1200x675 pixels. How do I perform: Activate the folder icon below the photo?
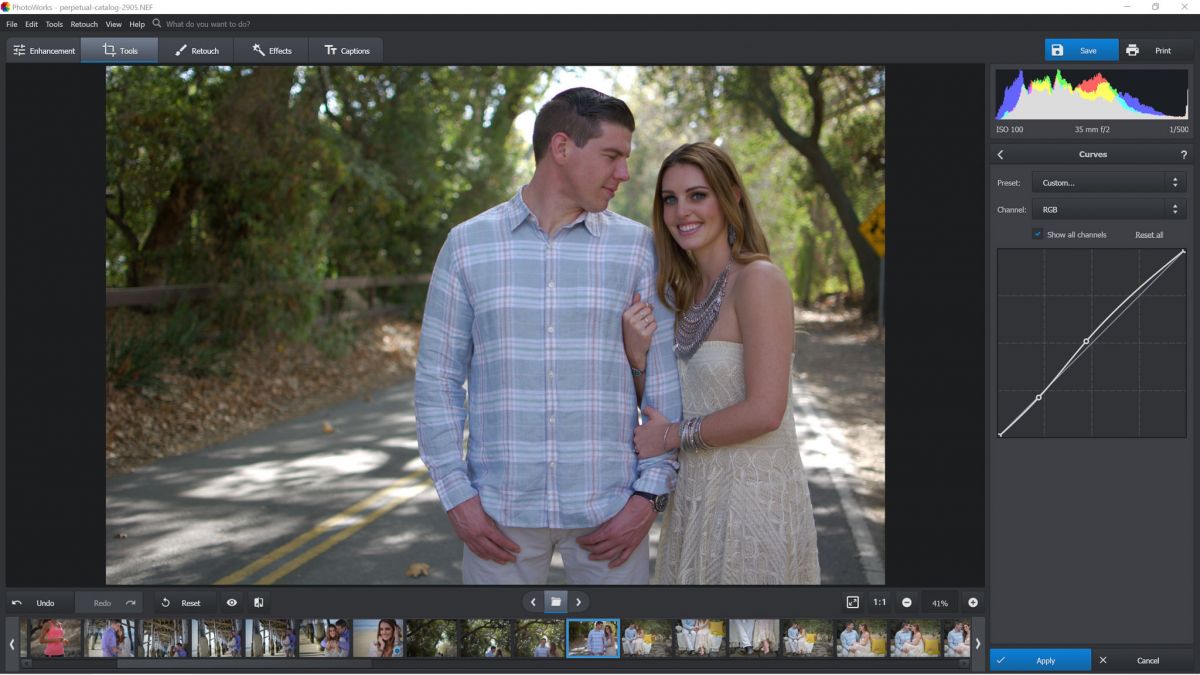(556, 601)
